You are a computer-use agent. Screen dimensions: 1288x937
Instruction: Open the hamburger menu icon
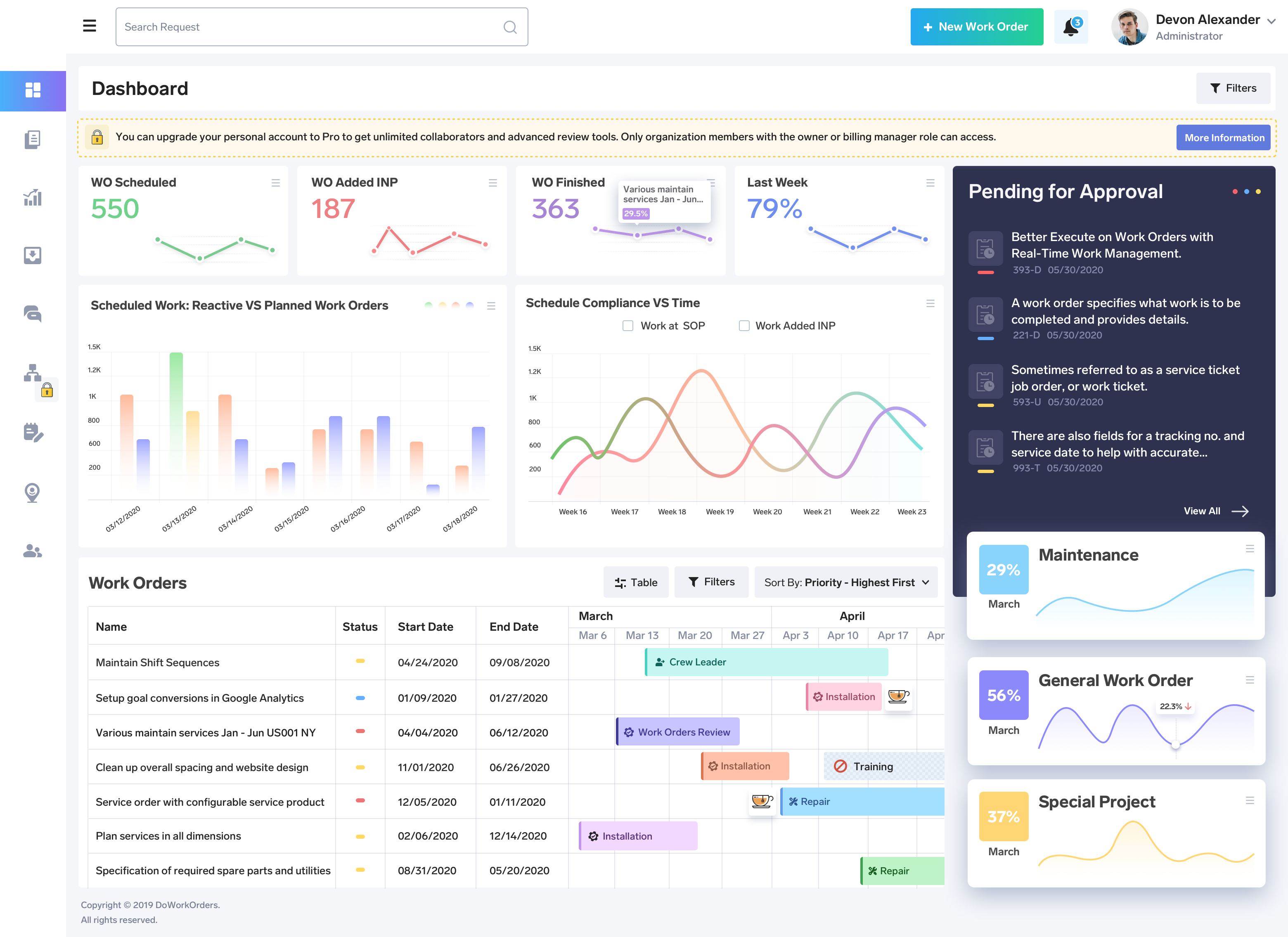(x=89, y=26)
